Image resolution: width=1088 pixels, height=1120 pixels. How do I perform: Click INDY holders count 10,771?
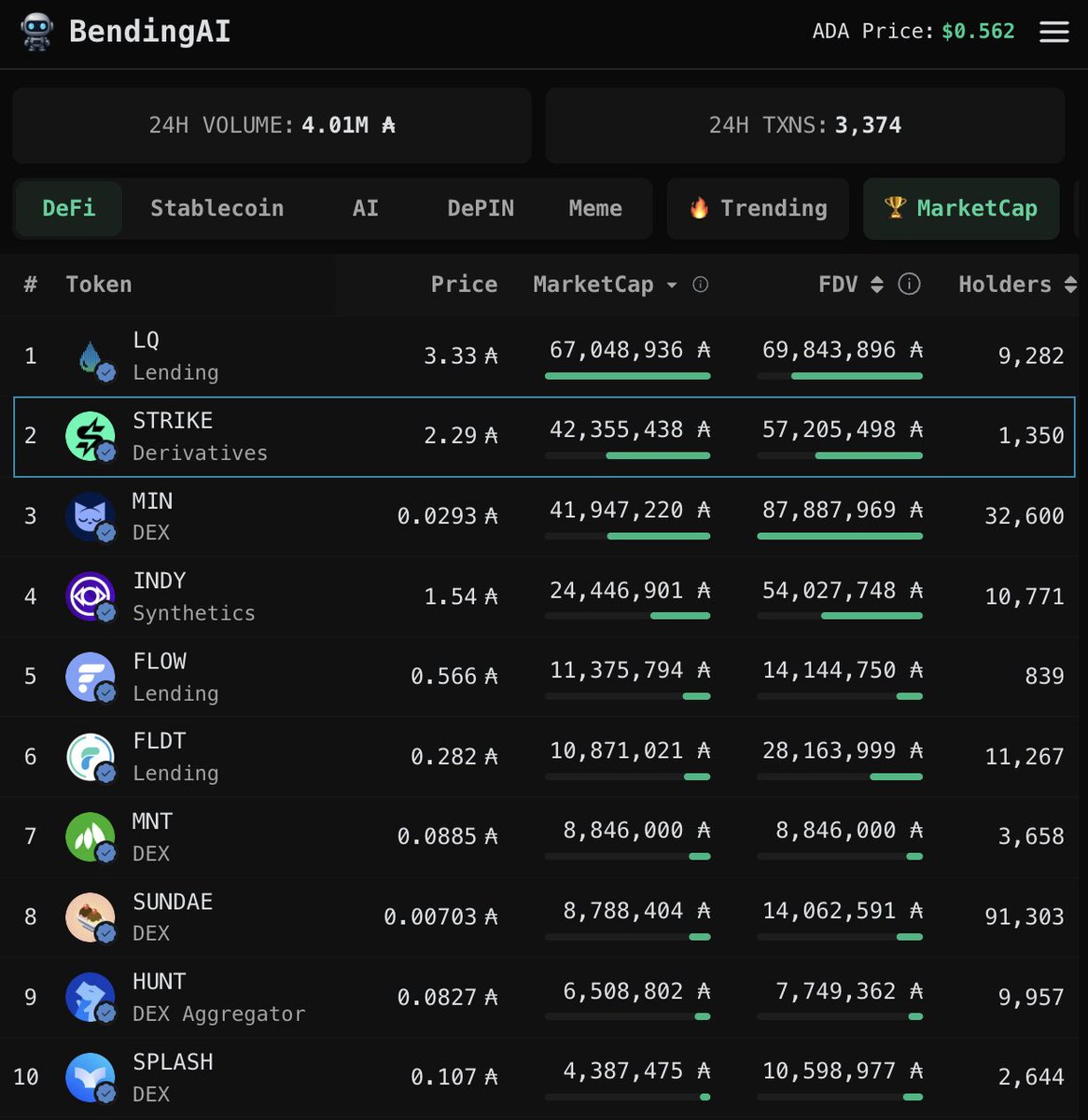pos(1025,596)
